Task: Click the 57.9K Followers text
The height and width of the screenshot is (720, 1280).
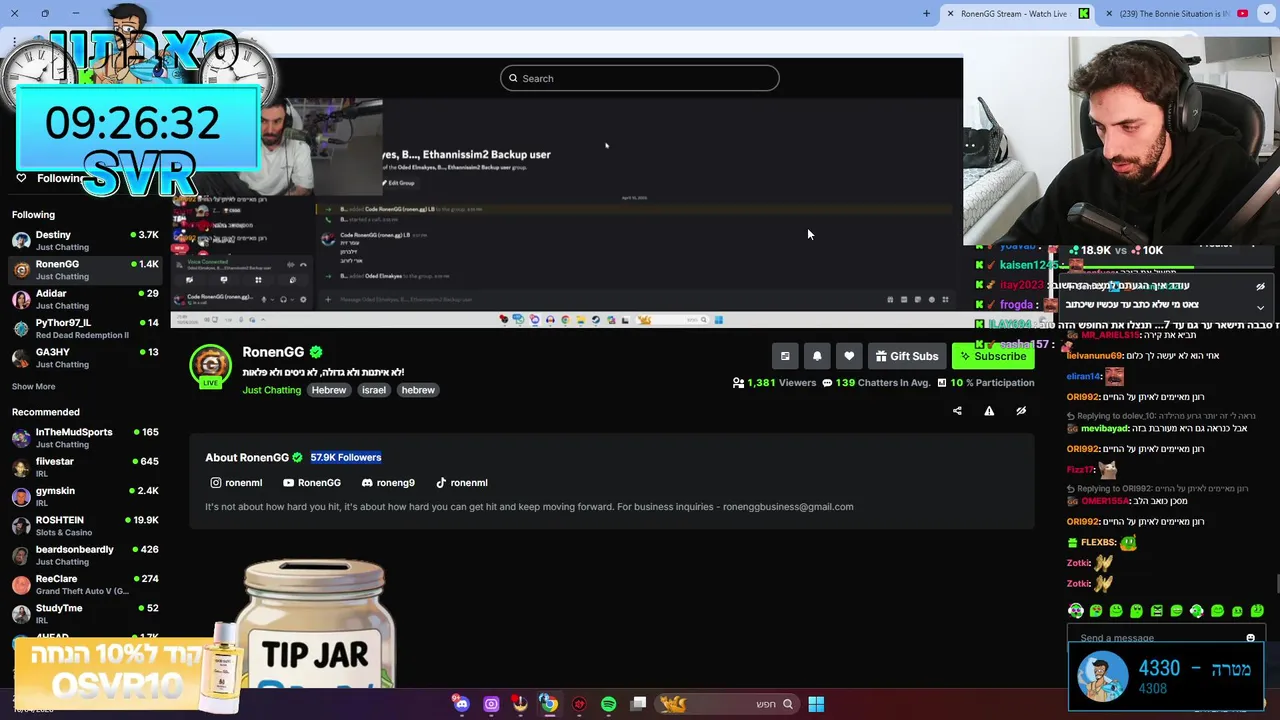Action: (346, 457)
